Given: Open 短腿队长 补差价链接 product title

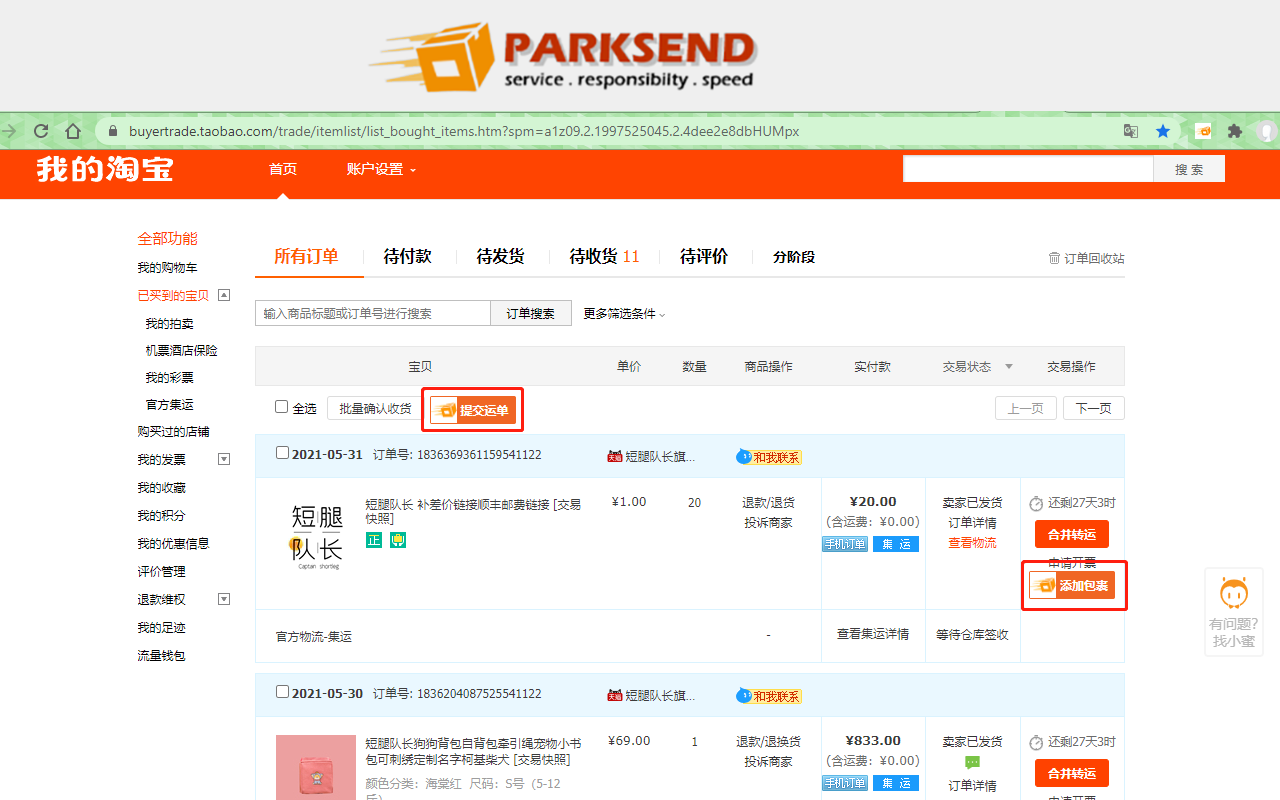Looking at the screenshot, I should coord(473,511).
